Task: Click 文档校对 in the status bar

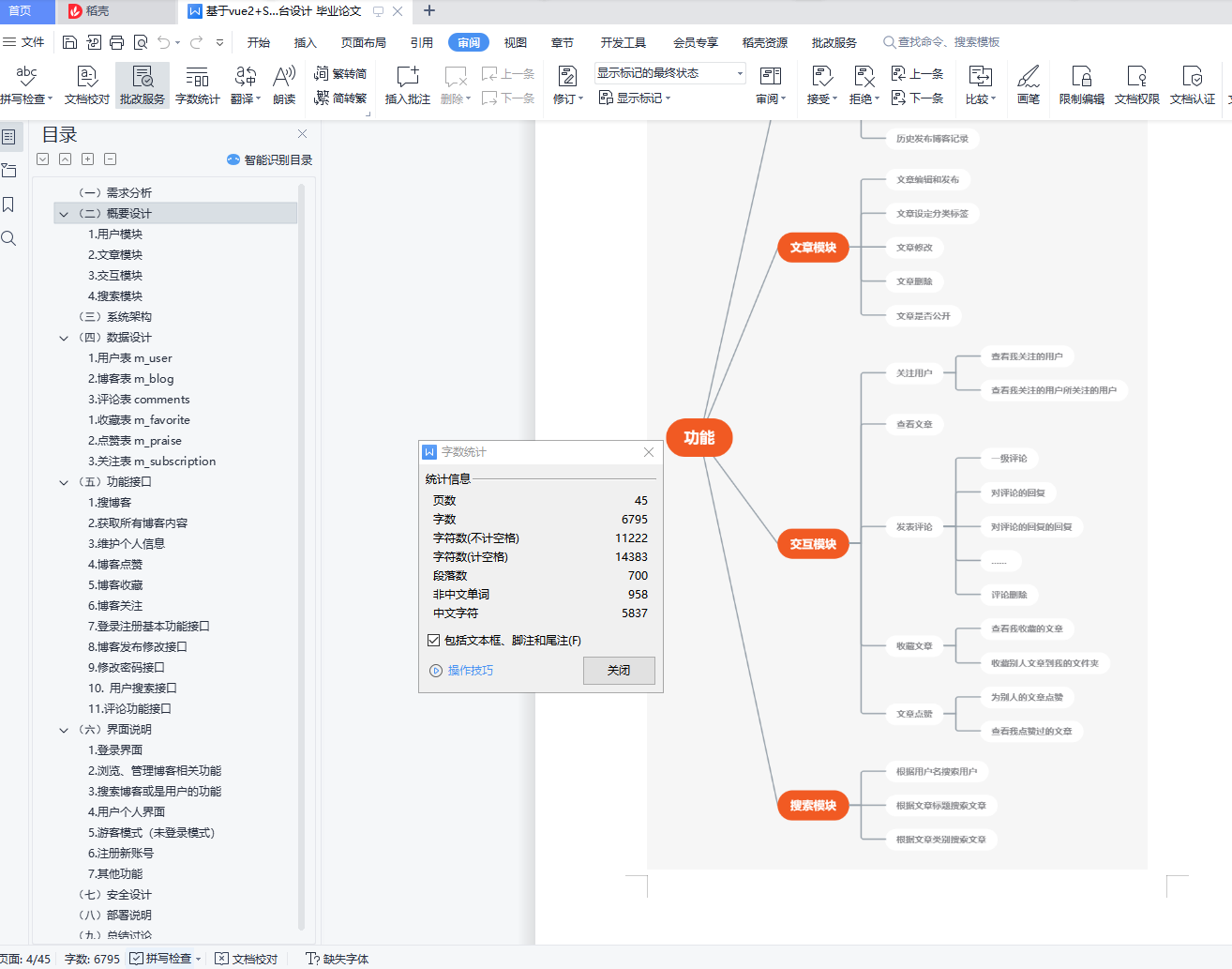Action: pyautogui.click(x=247, y=959)
